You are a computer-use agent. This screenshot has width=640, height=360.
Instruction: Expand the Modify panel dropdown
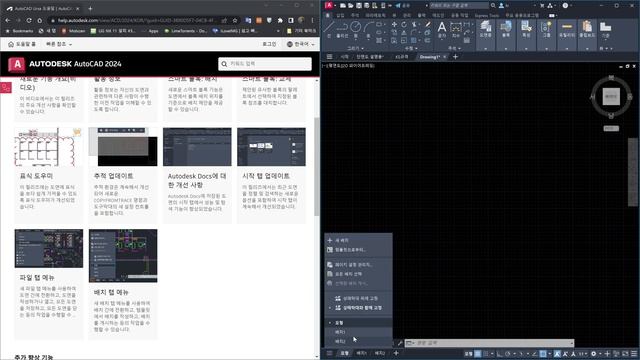(411, 48)
